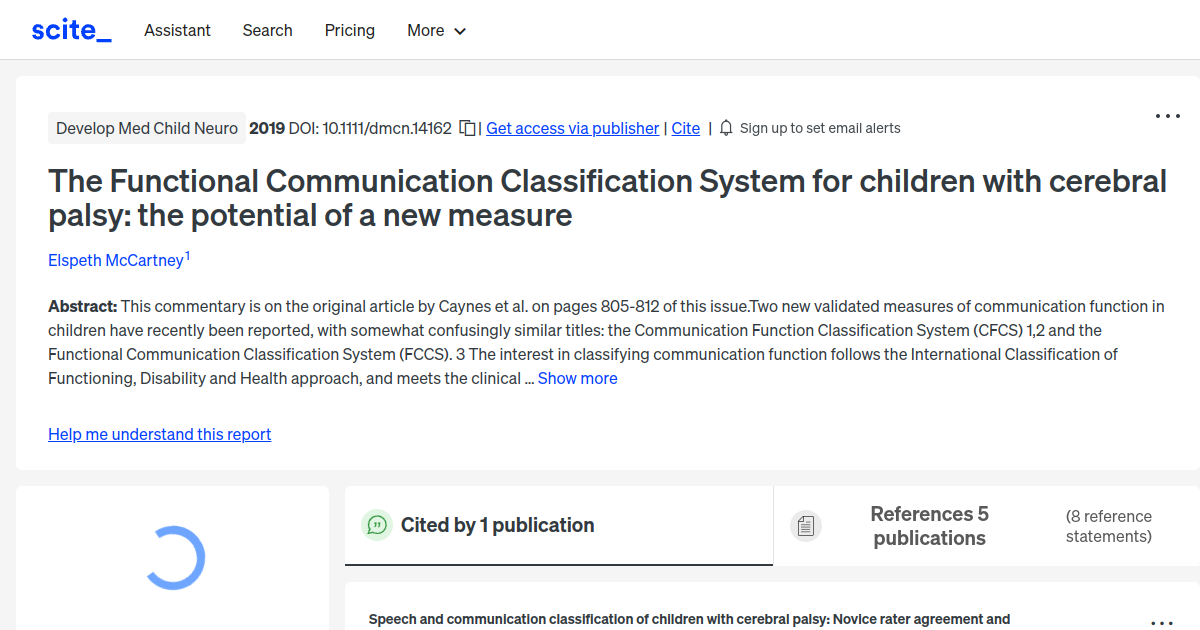The width and height of the screenshot is (1200, 630).
Task: Open Get access via publisher link
Action: [572, 128]
